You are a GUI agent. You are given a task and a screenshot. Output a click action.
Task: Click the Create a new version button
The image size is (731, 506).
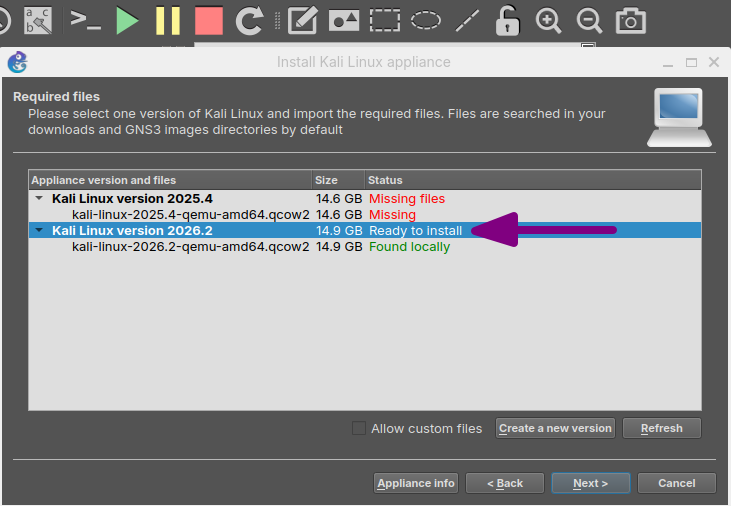point(555,428)
